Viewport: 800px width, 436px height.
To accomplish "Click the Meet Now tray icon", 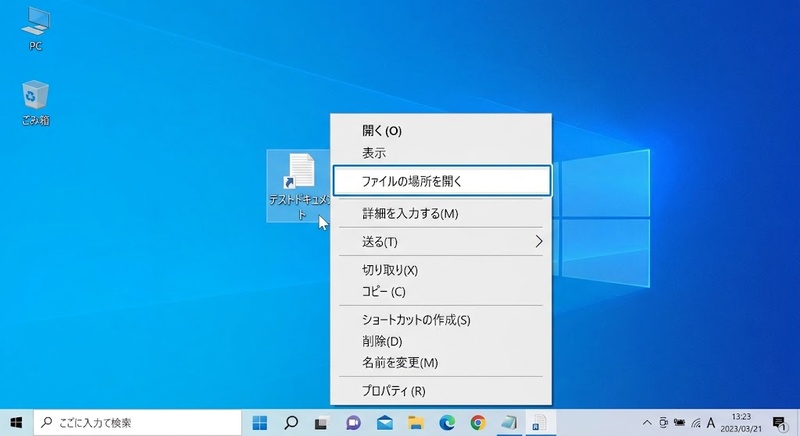I will coord(663,422).
